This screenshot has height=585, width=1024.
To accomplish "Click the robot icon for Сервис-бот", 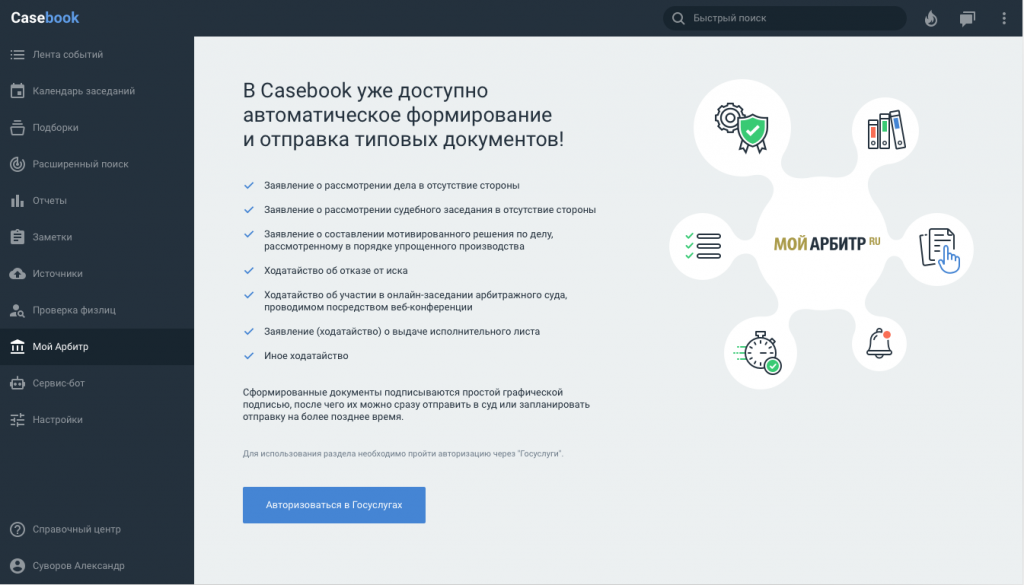I will [x=18, y=383].
